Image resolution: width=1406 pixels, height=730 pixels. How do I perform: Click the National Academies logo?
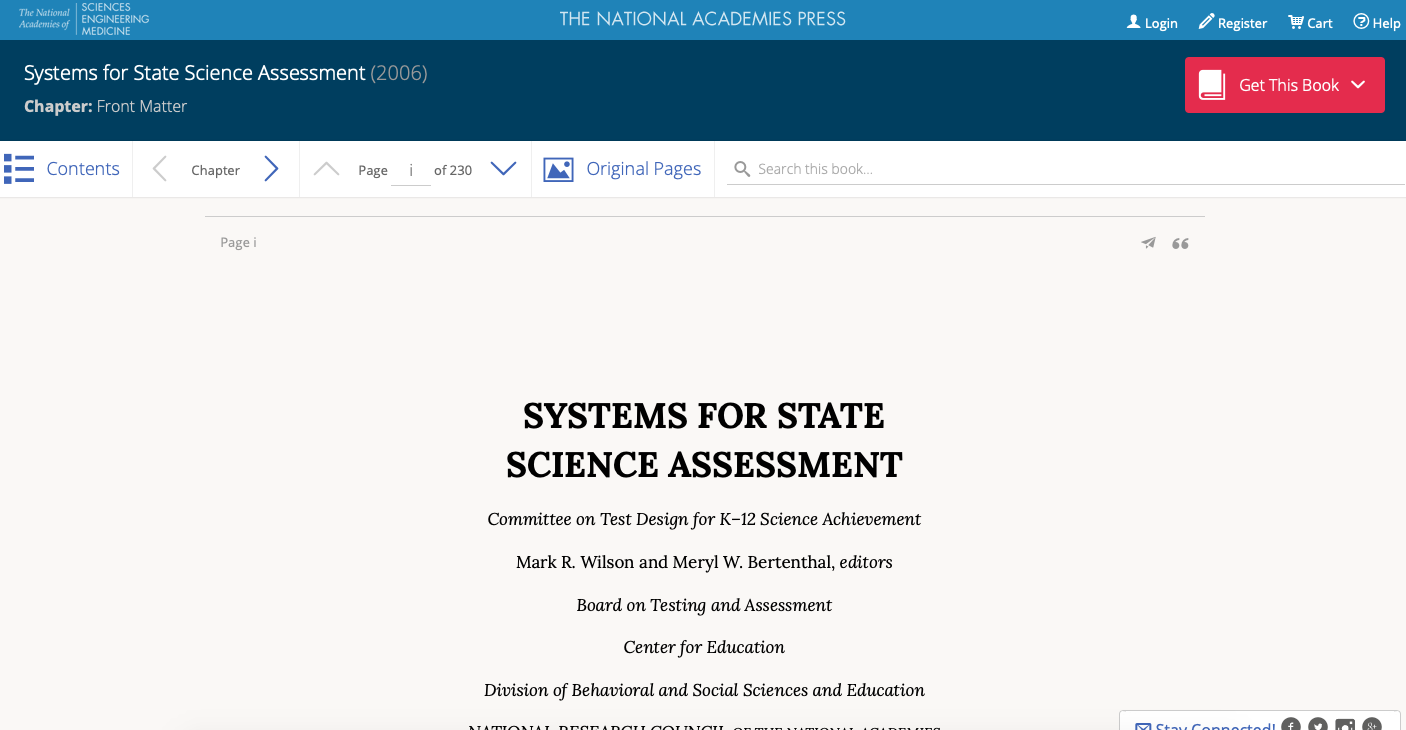tap(84, 19)
